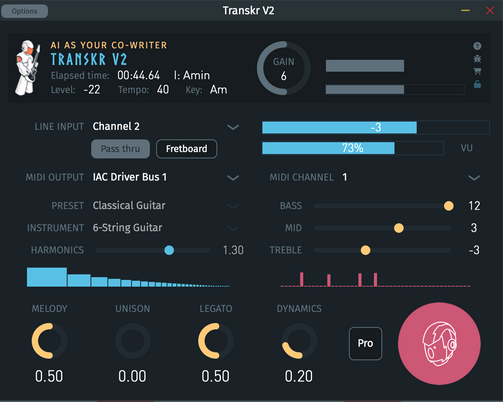
Task: Click the blue unlock padlock icon
Action: [477, 84]
